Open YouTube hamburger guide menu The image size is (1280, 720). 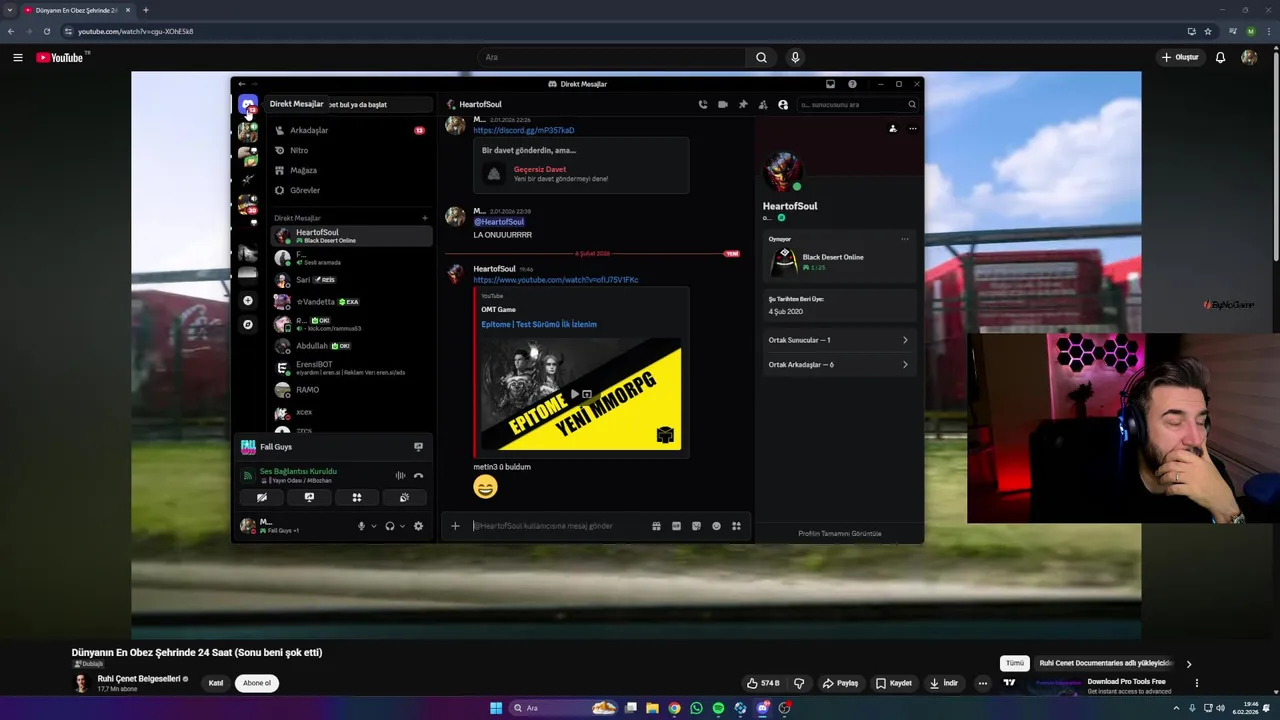click(18, 58)
